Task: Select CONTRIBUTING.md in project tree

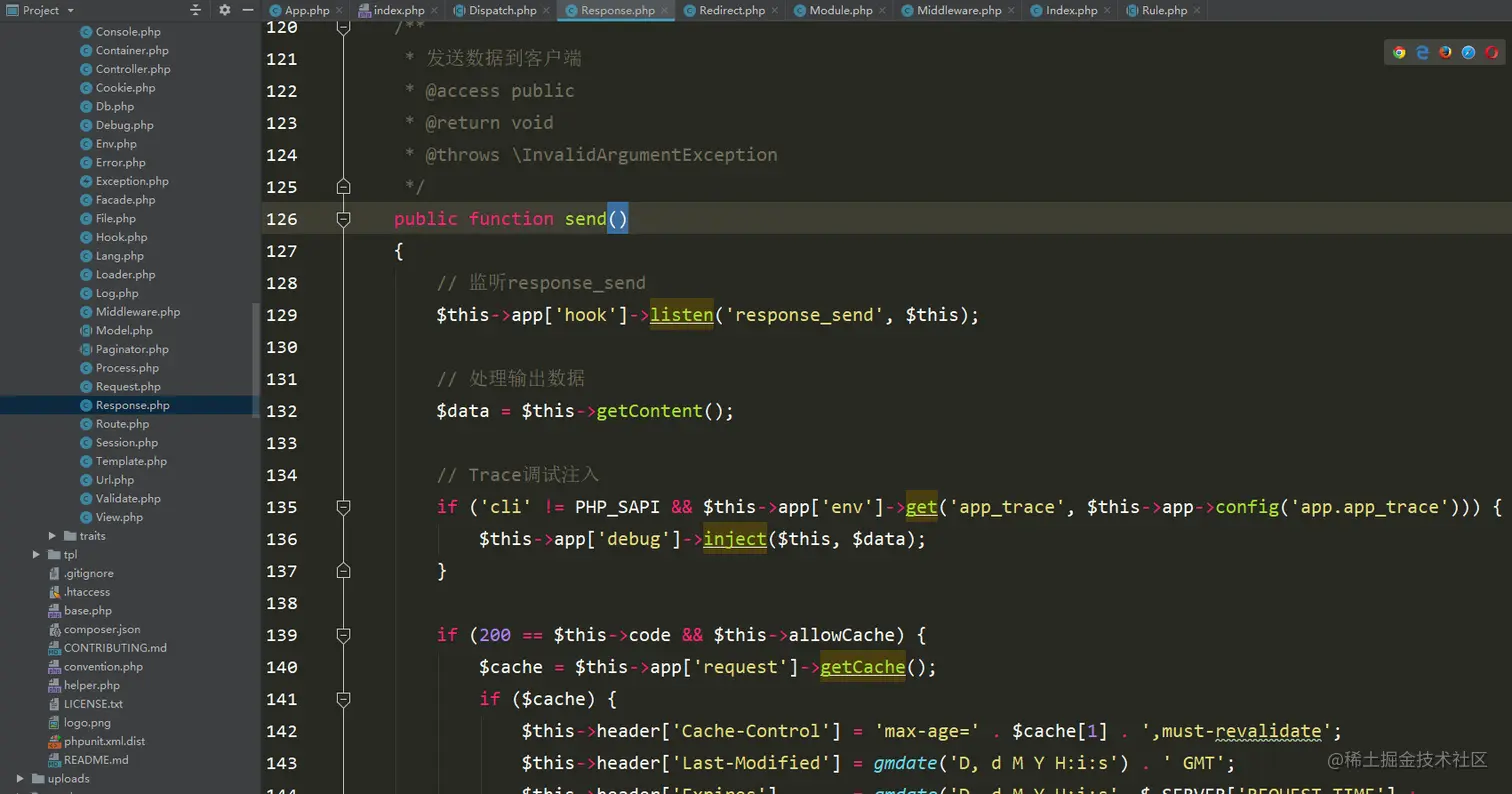Action: click(x=115, y=648)
